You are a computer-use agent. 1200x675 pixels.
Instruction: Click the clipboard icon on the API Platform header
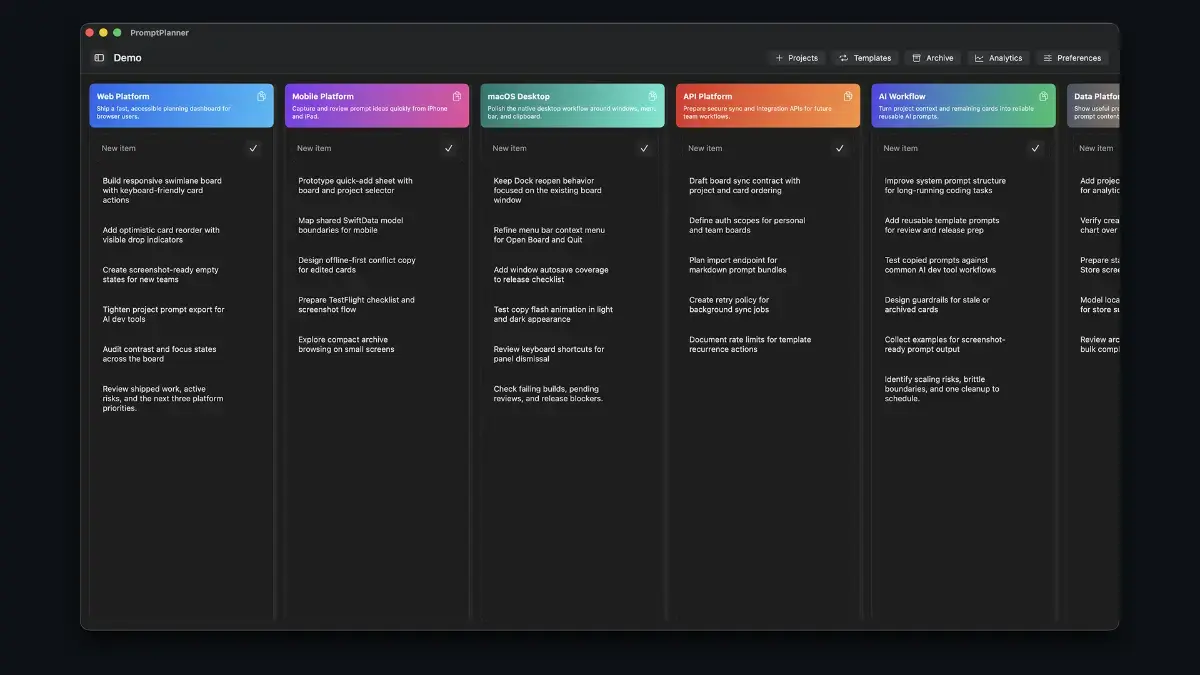point(848,97)
